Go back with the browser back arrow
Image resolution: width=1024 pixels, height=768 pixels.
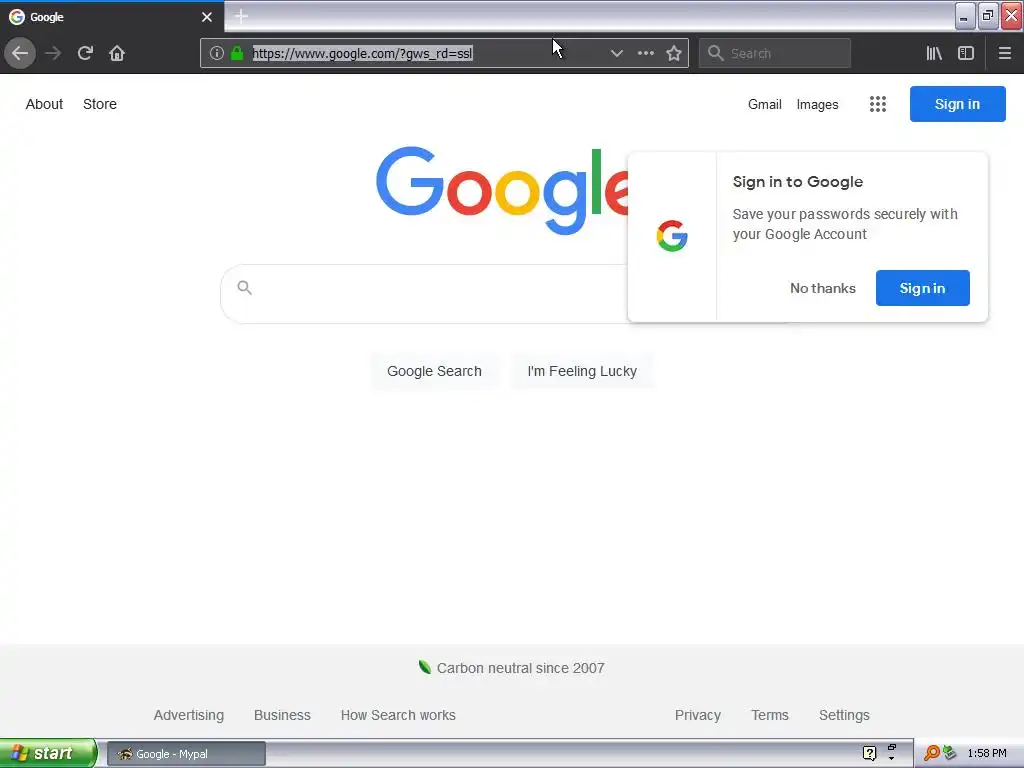(x=20, y=53)
